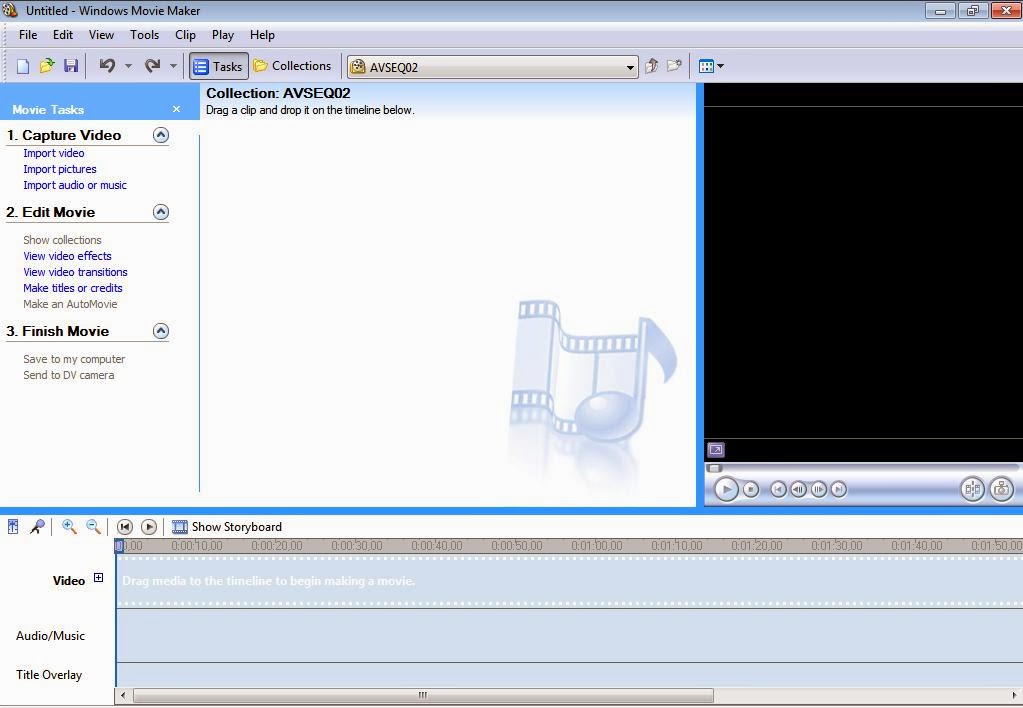Click the New Project icon

pos(23,66)
